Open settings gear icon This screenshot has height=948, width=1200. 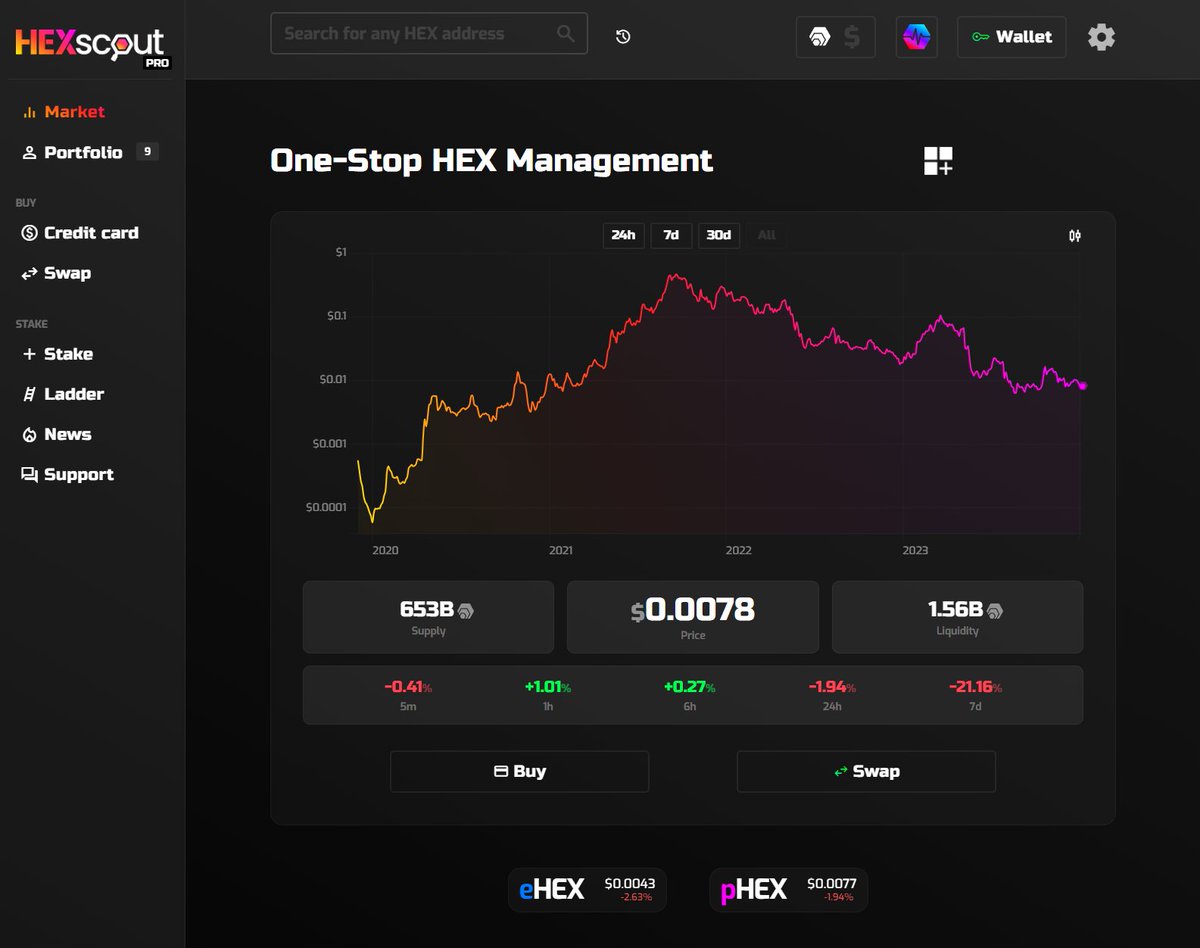[x=1101, y=37]
